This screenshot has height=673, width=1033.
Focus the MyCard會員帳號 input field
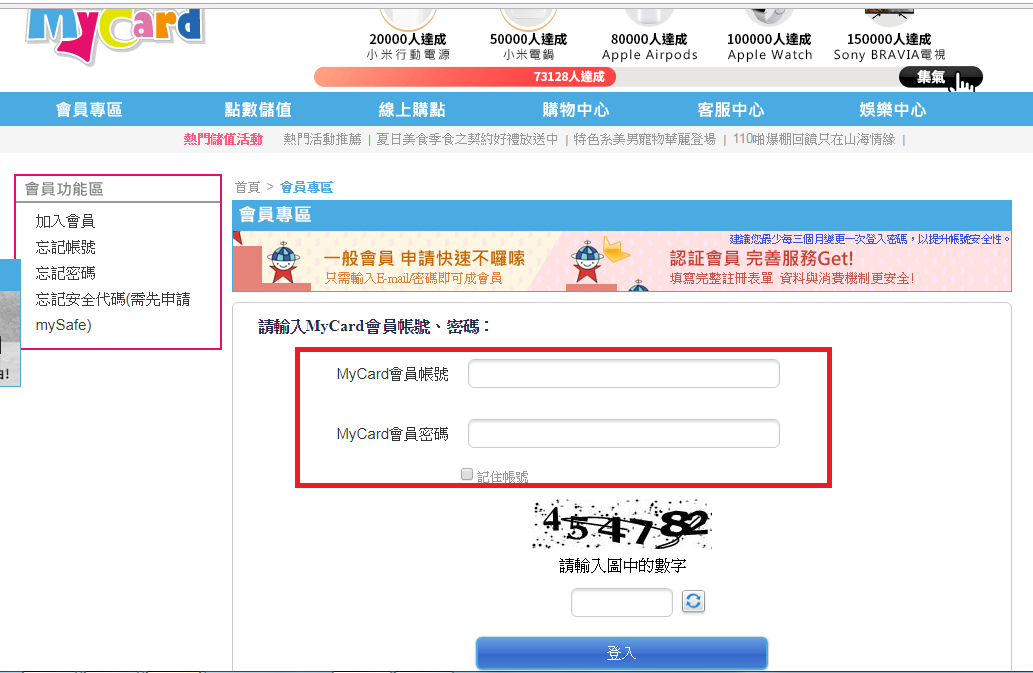[624, 374]
